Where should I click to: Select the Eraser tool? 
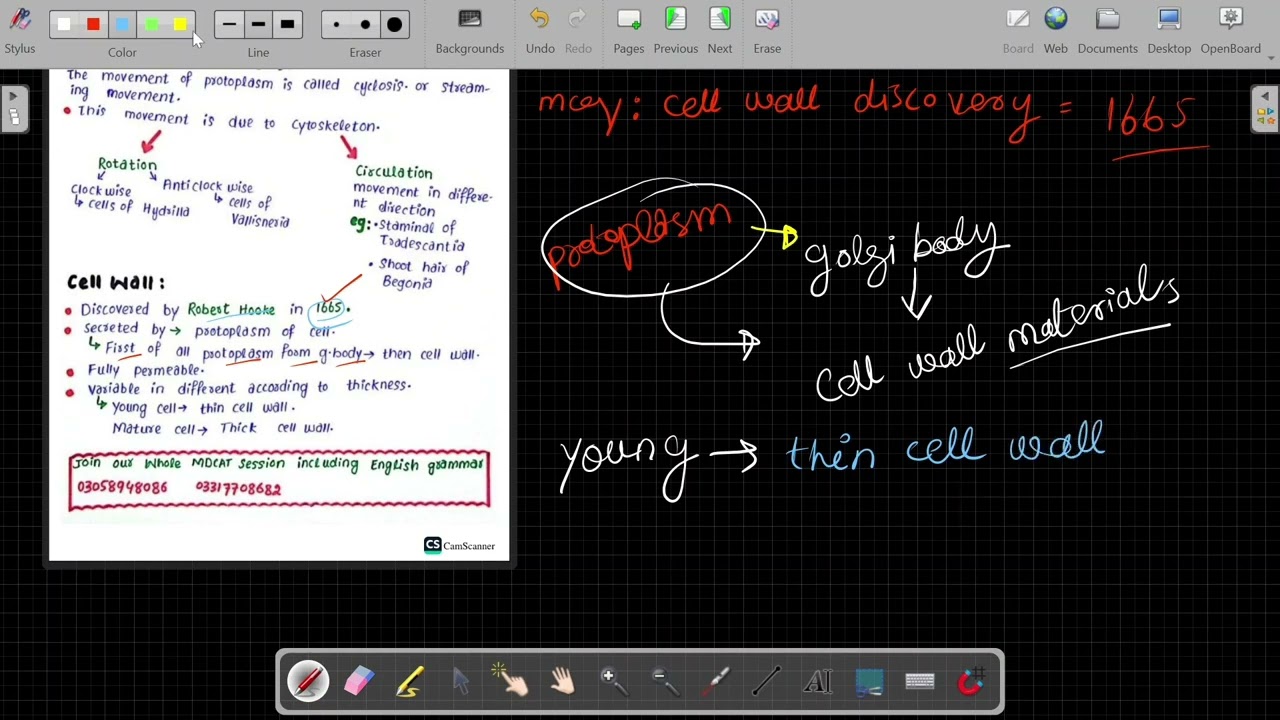pyautogui.click(x=358, y=682)
